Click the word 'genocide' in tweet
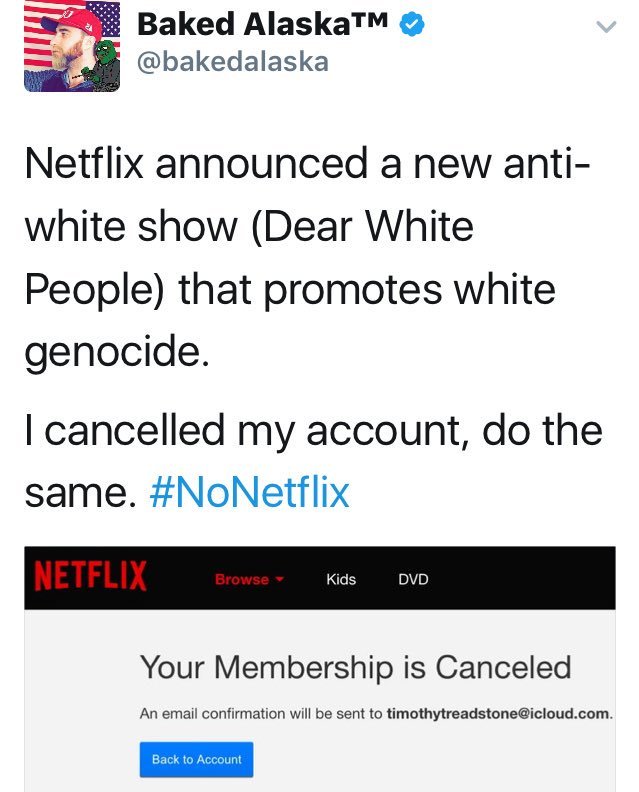The image size is (639, 792). point(113,351)
